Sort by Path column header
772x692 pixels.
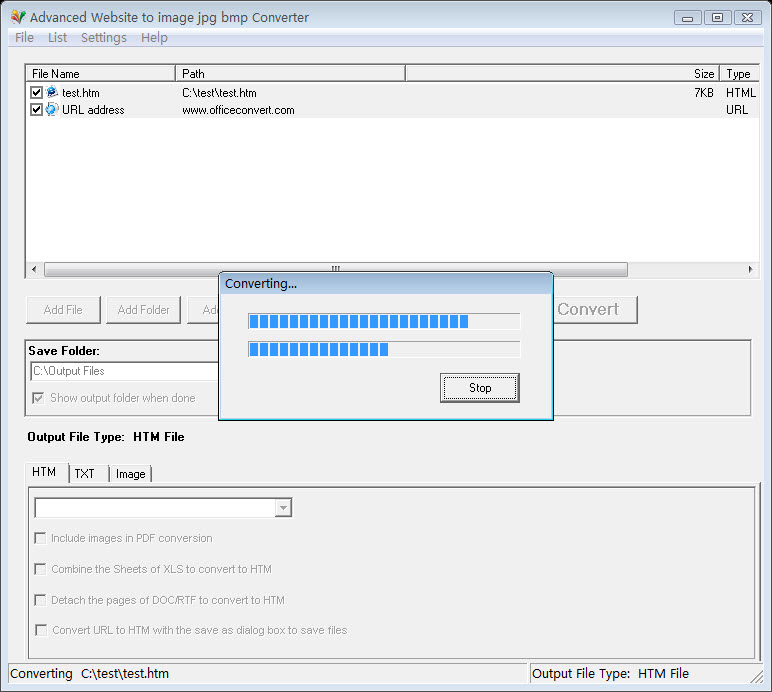pyautogui.click(x=290, y=74)
